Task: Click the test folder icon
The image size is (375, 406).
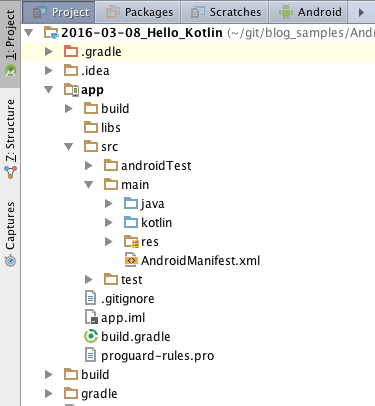Action: [111, 280]
